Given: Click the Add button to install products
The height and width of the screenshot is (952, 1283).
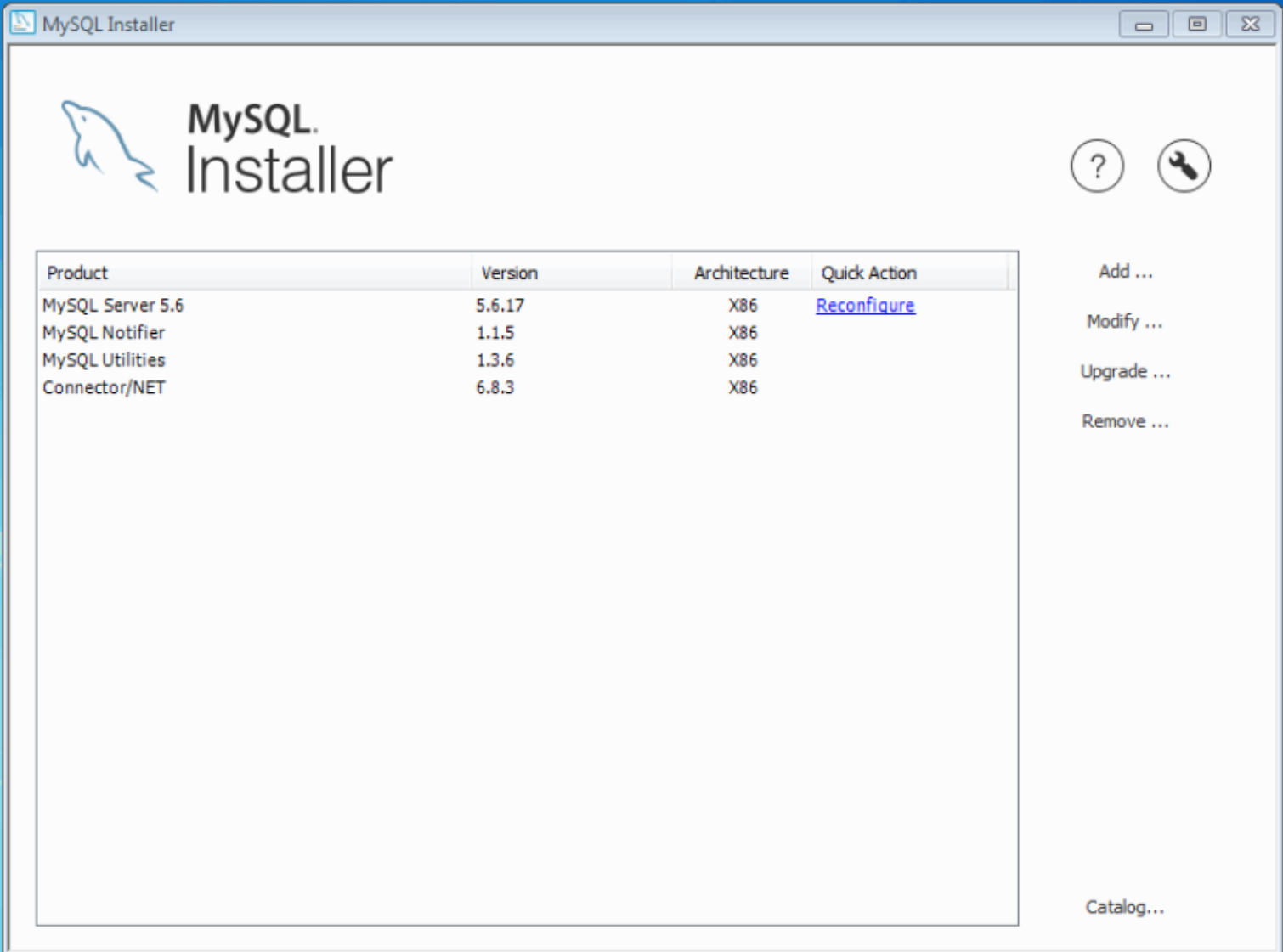Looking at the screenshot, I should (x=1123, y=271).
